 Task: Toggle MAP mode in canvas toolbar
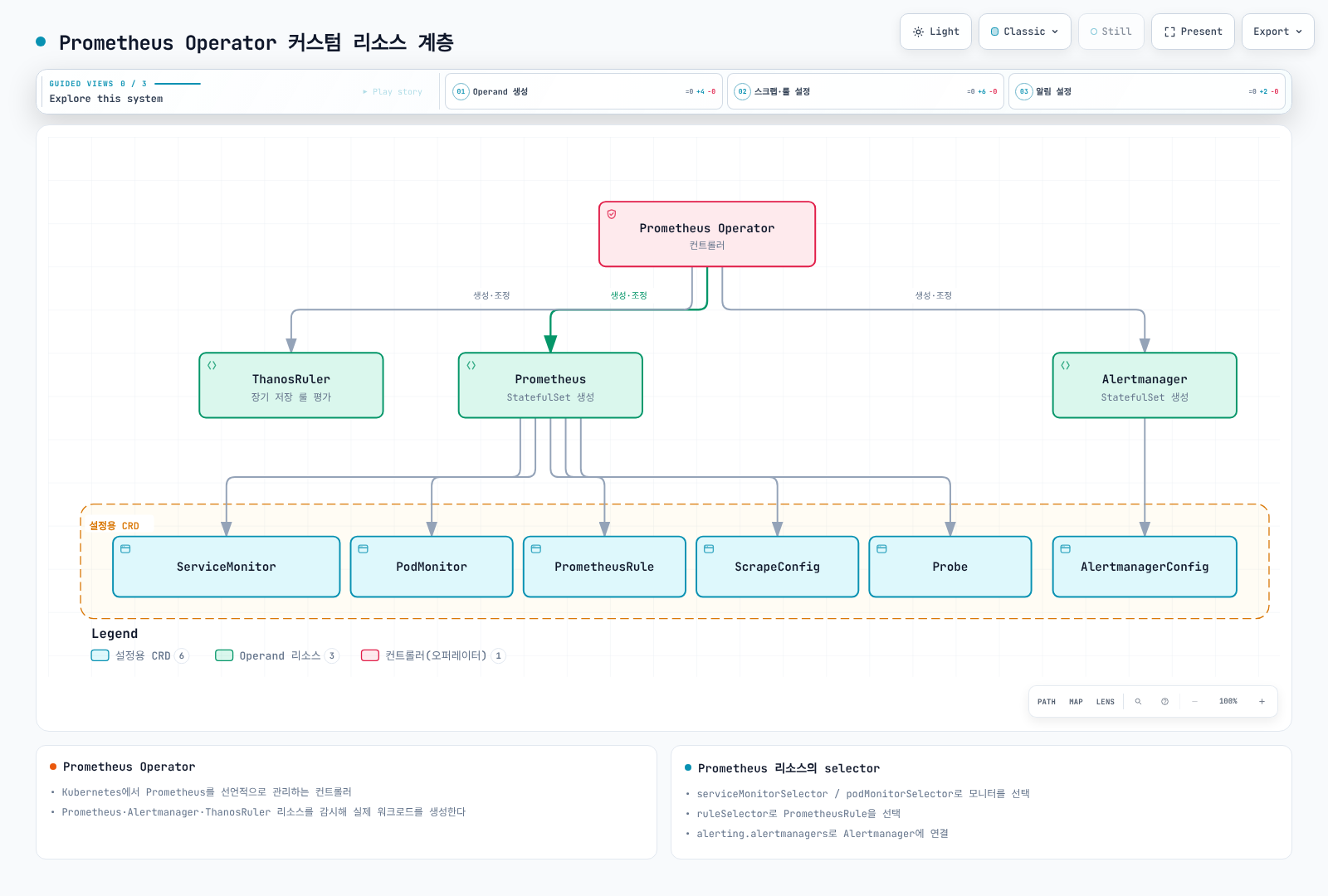click(x=1076, y=702)
